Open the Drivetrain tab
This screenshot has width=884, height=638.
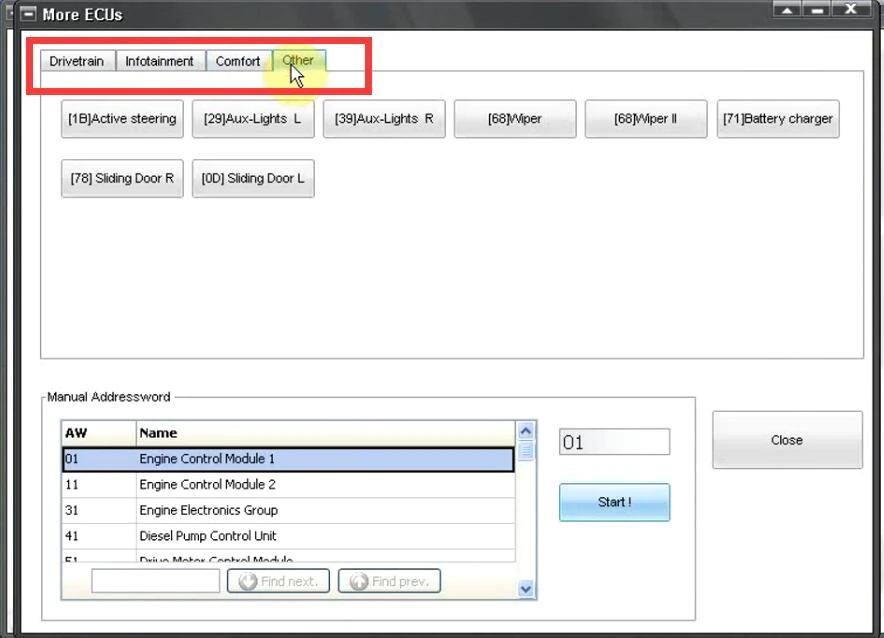77,61
